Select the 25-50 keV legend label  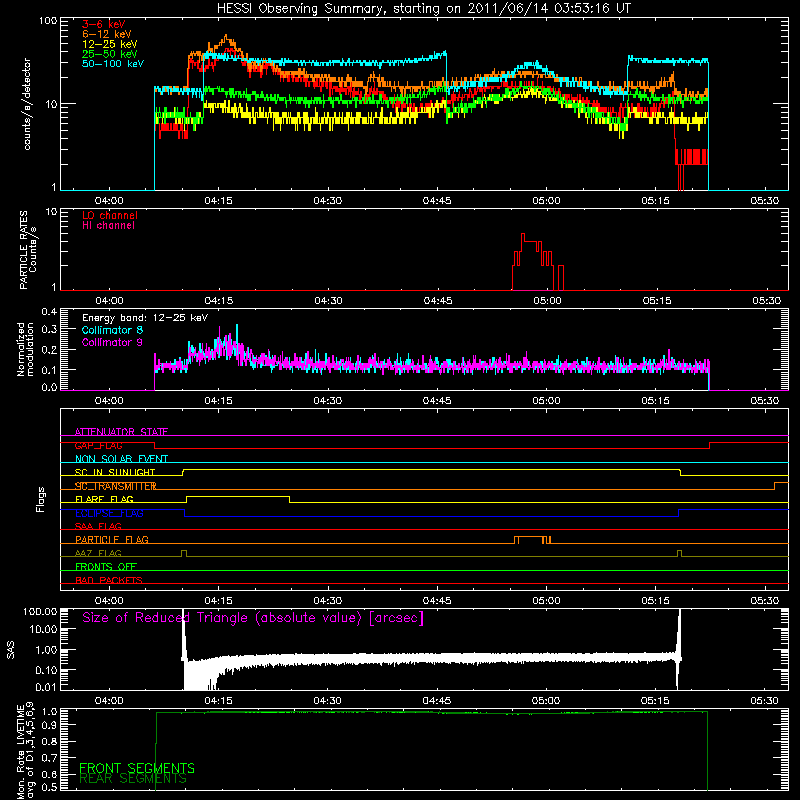[x=110, y=54]
